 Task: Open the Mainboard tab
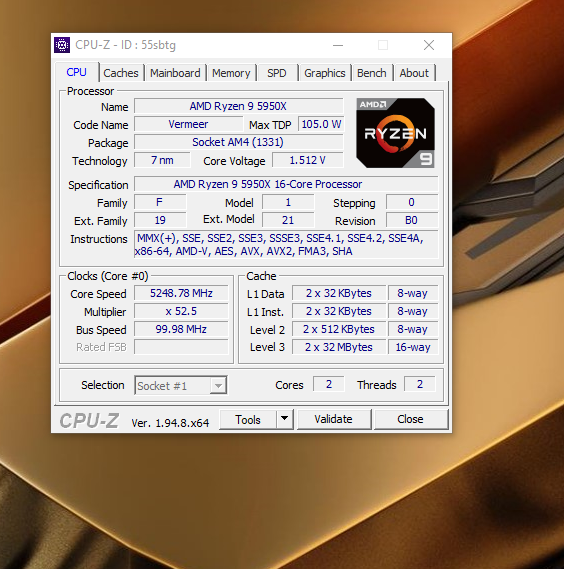175,73
